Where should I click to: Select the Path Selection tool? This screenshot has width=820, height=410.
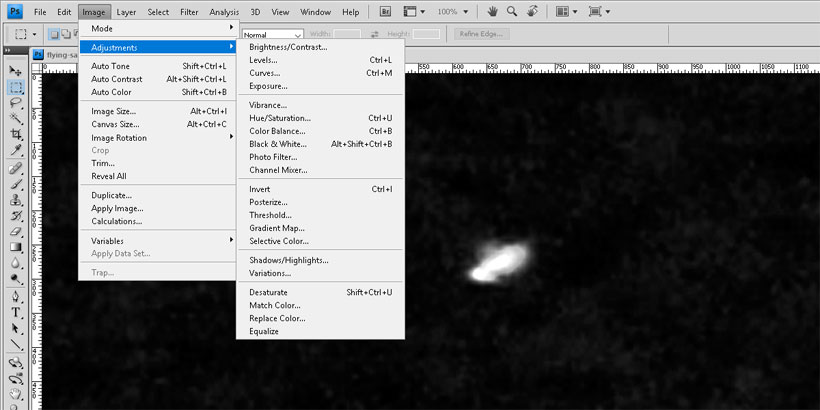(x=16, y=328)
